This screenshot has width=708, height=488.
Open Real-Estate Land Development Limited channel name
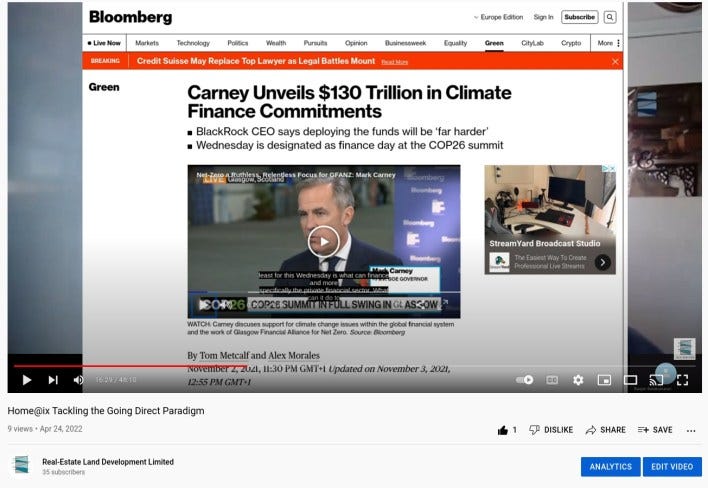point(108,462)
